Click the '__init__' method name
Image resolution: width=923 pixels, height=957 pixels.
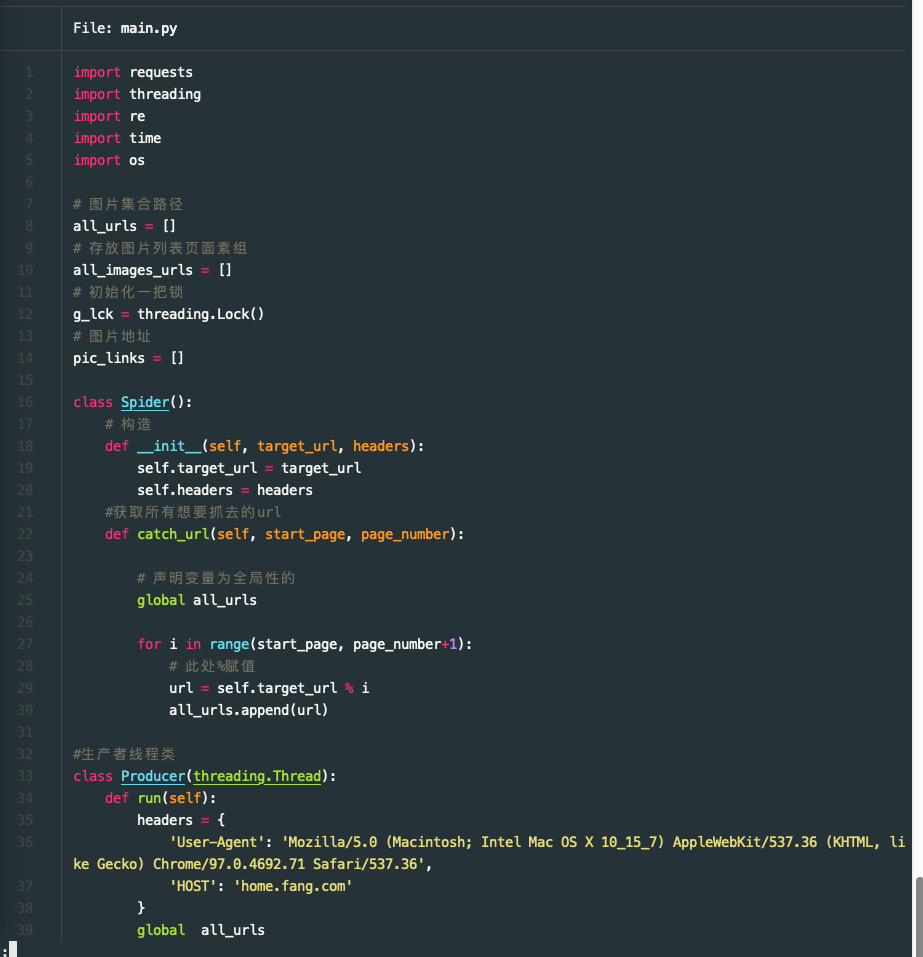pyautogui.click(x=169, y=446)
